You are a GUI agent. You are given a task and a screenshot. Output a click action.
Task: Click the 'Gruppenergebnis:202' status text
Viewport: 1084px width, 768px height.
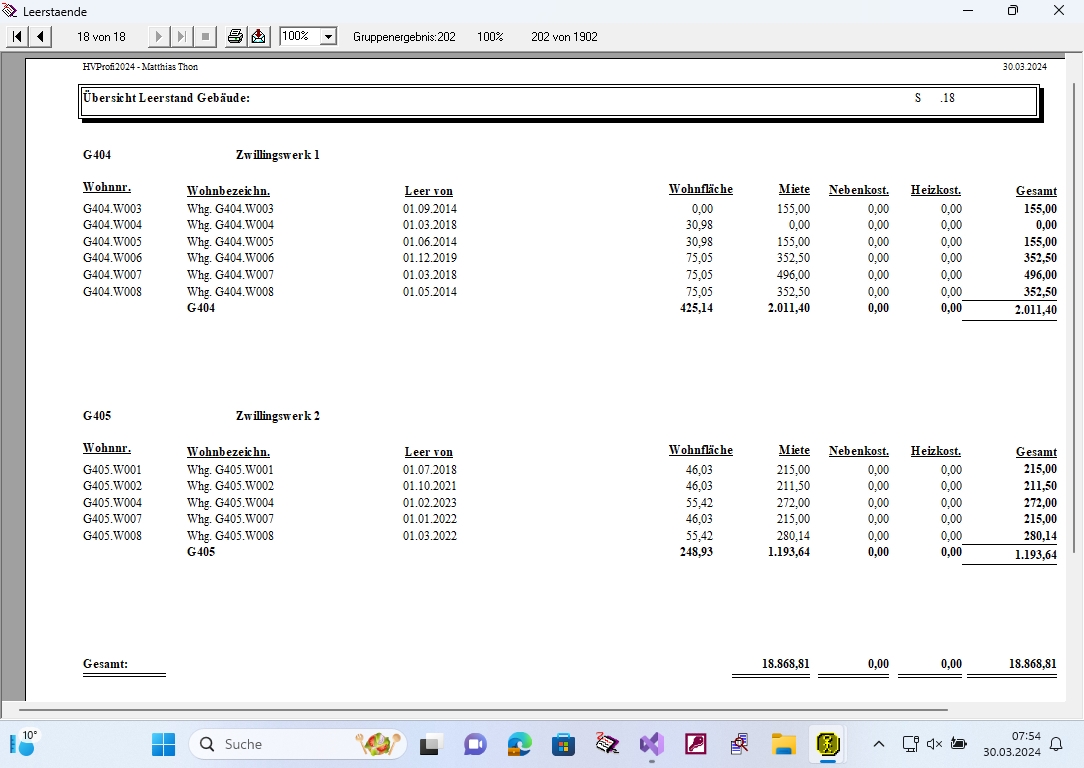pyautogui.click(x=404, y=37)
